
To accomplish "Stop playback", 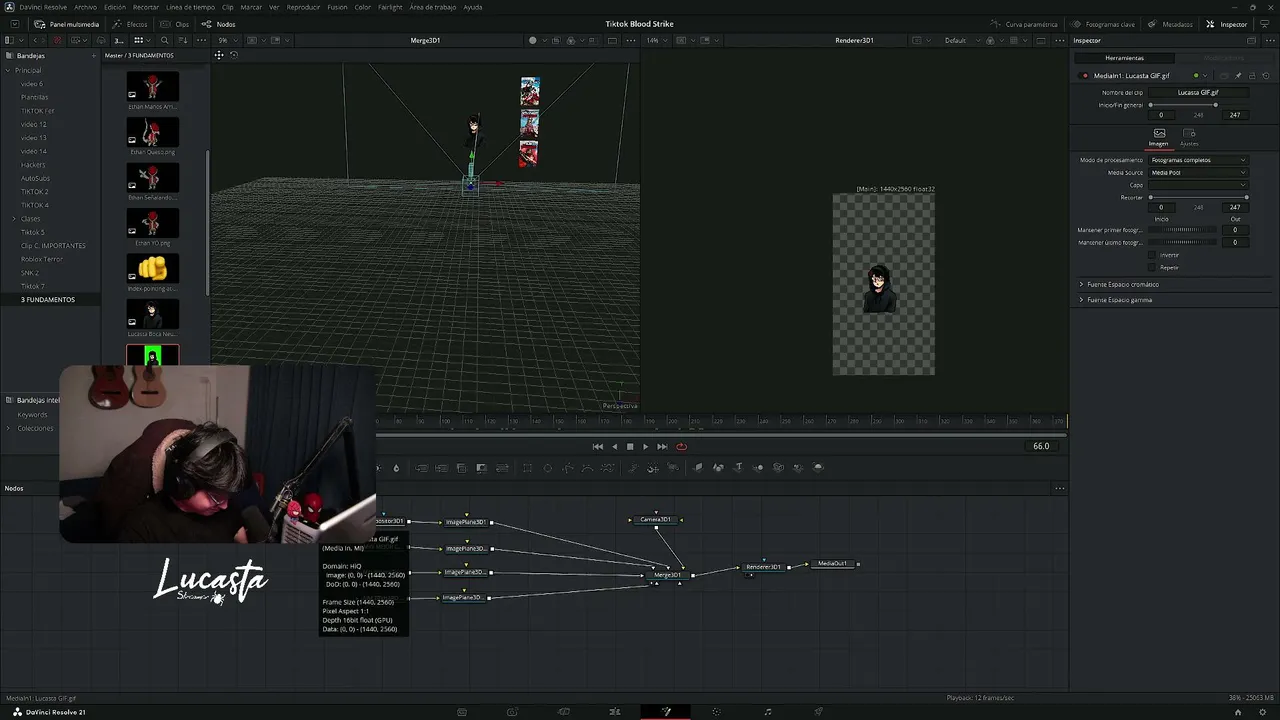I will pyautogui.click(x=630, y=447).
